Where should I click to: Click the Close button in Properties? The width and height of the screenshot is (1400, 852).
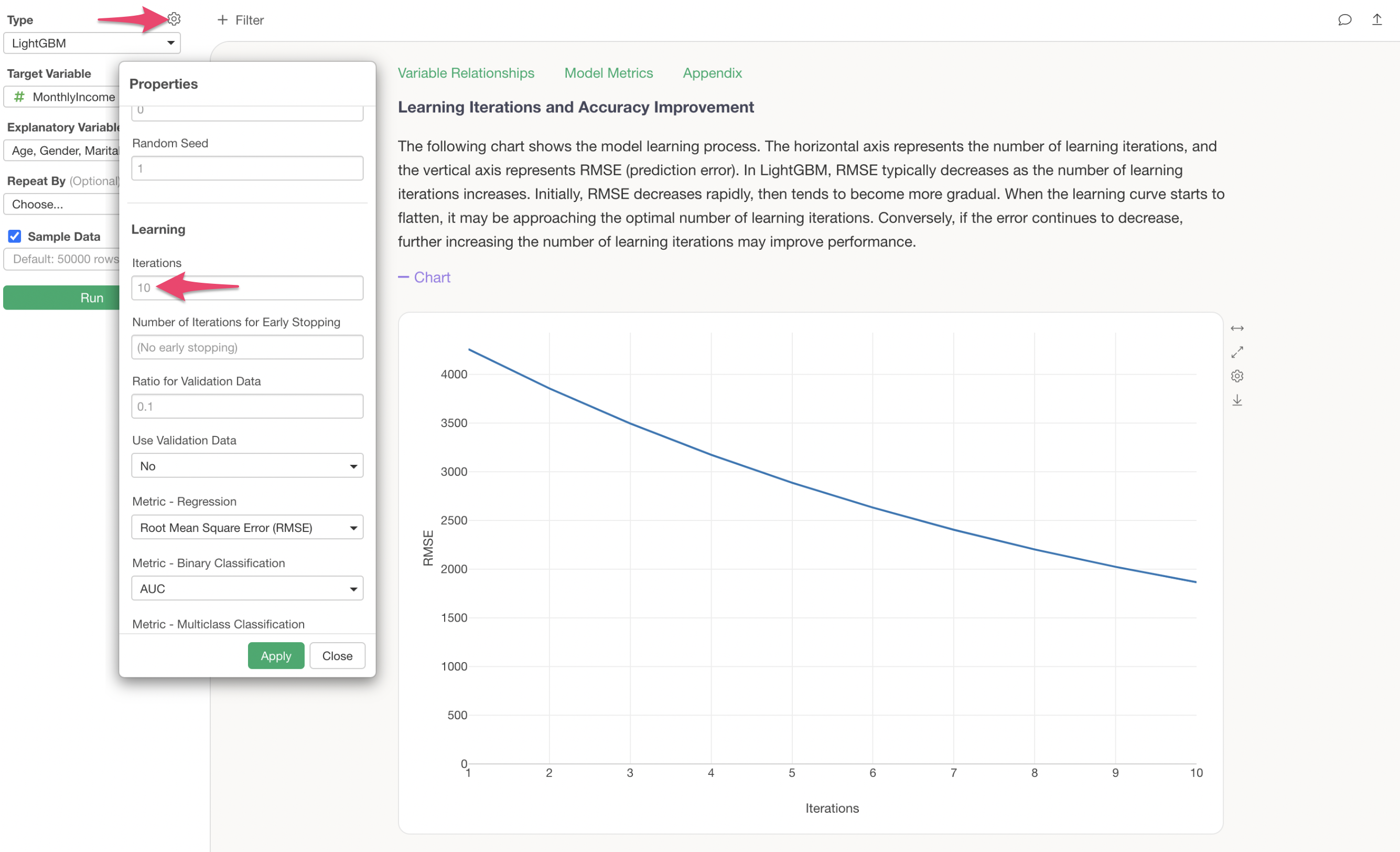click(x=337, y=656)
